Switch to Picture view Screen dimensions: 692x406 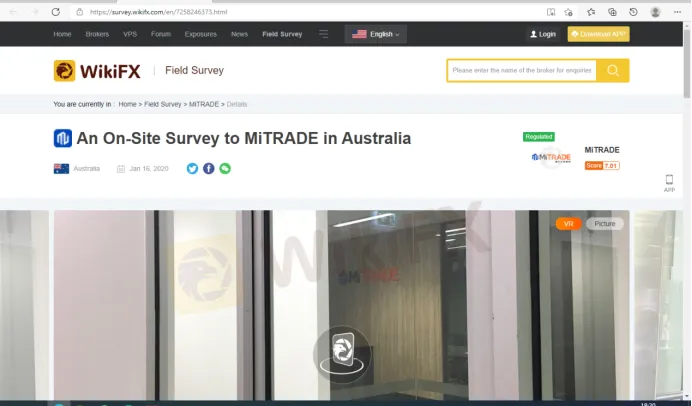[605, 224]
